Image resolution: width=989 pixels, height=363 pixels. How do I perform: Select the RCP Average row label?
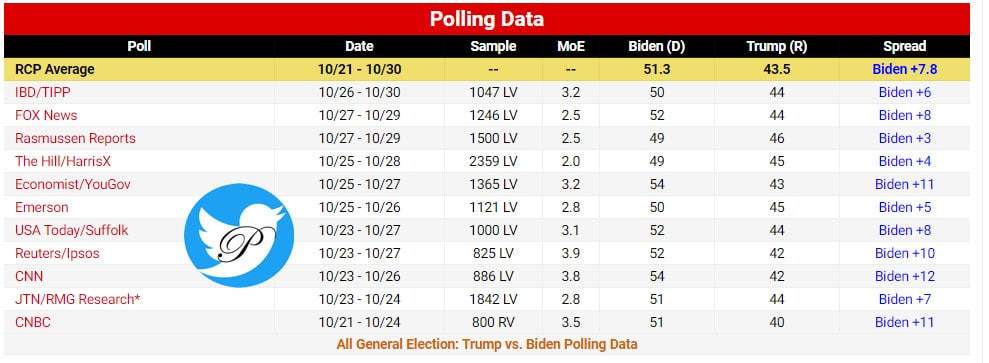[x=54, y=69]
